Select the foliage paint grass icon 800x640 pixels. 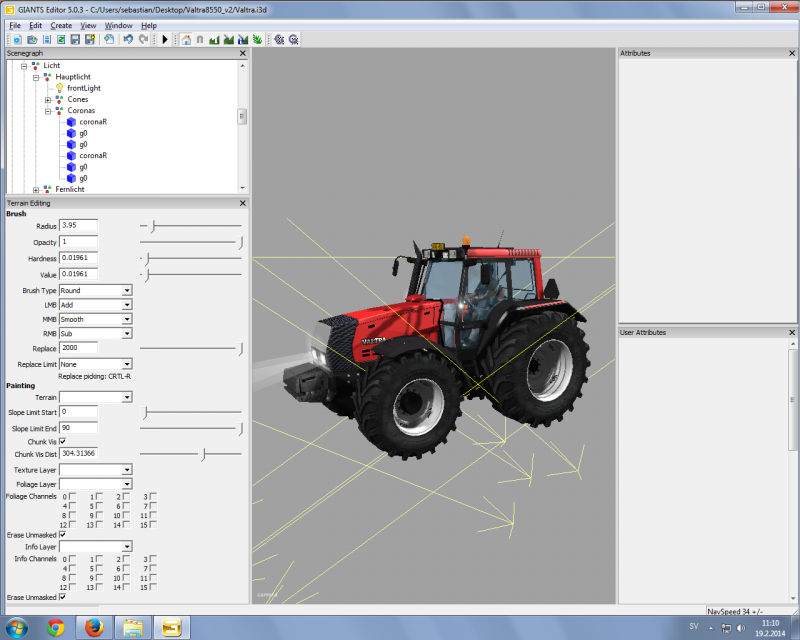click(257, 39)
